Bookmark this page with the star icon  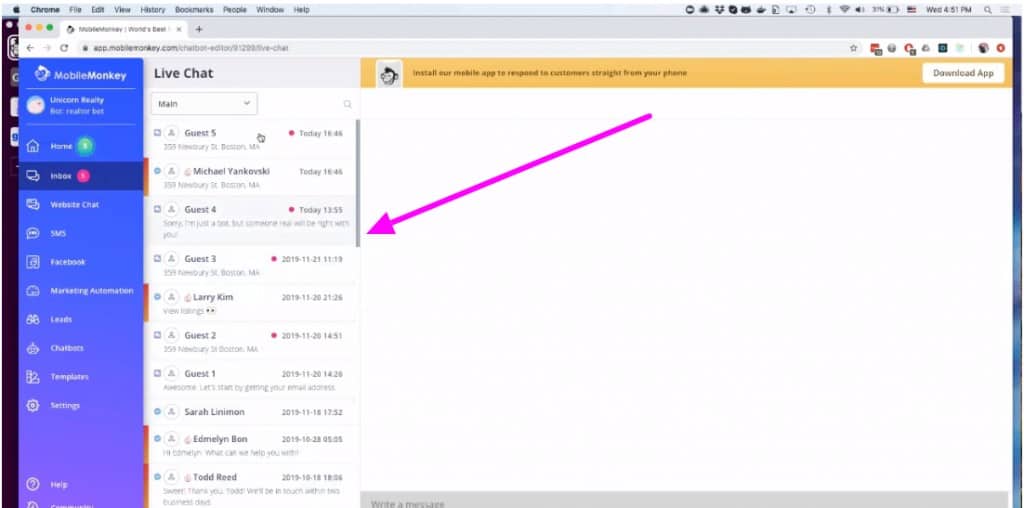click(853, 48)
